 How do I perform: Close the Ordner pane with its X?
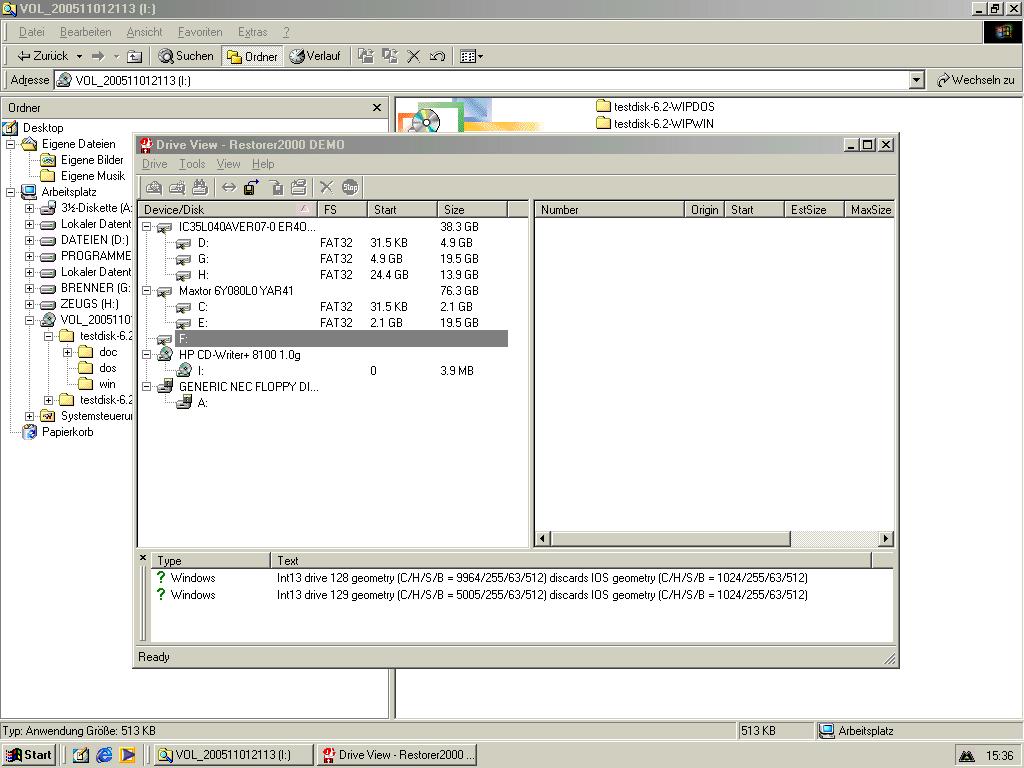(x=377, y=107)
